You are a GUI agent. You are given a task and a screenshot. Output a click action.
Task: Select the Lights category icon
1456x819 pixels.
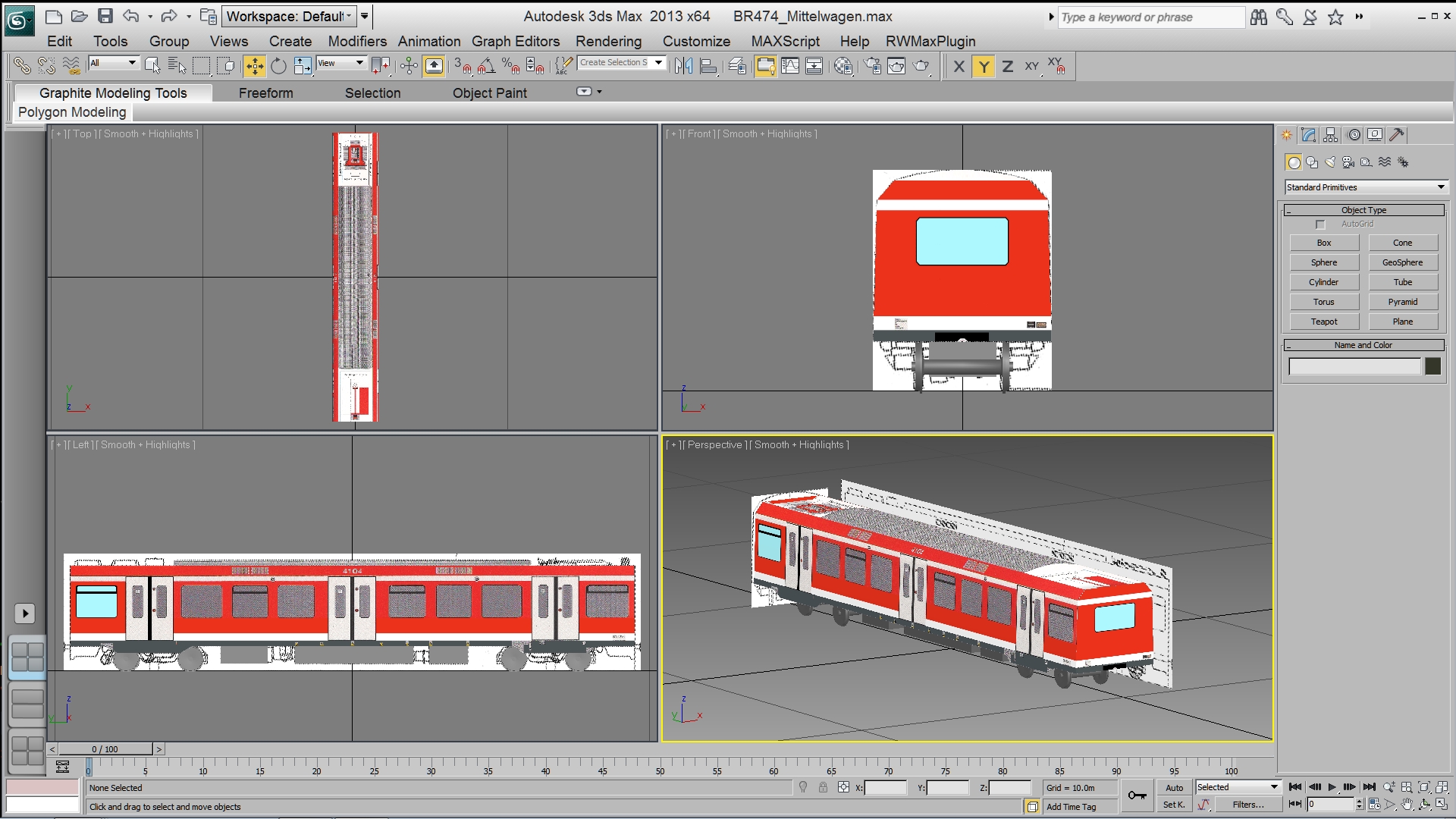[1330, 162]
